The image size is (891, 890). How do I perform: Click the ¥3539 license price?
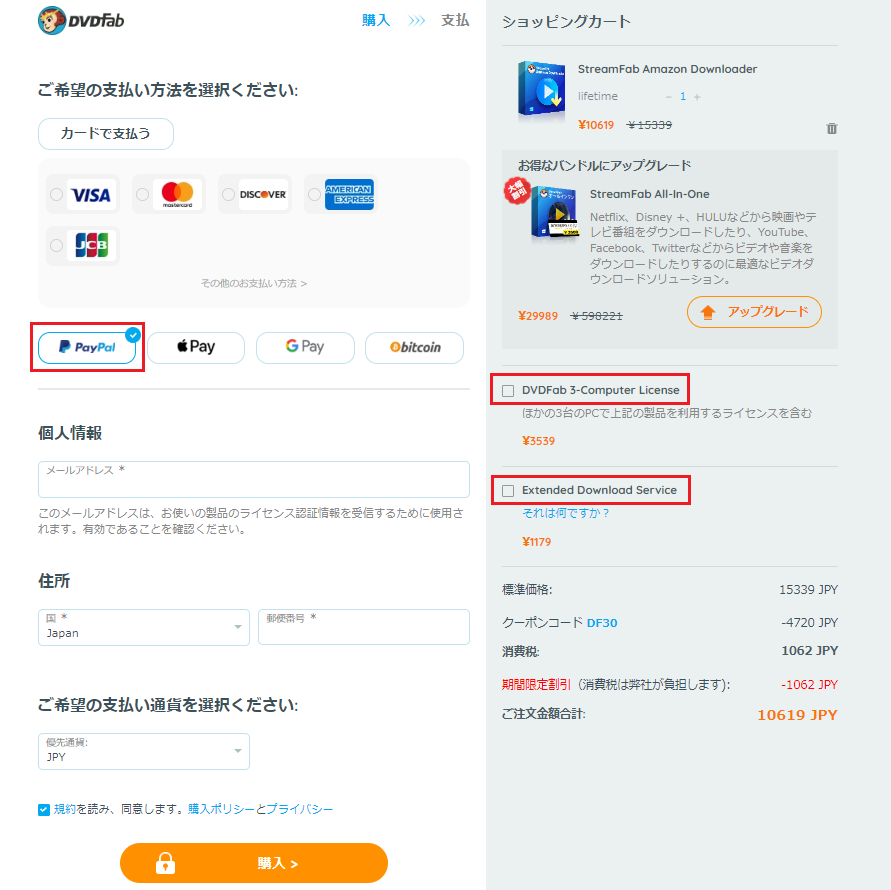[x=538, y=441]
